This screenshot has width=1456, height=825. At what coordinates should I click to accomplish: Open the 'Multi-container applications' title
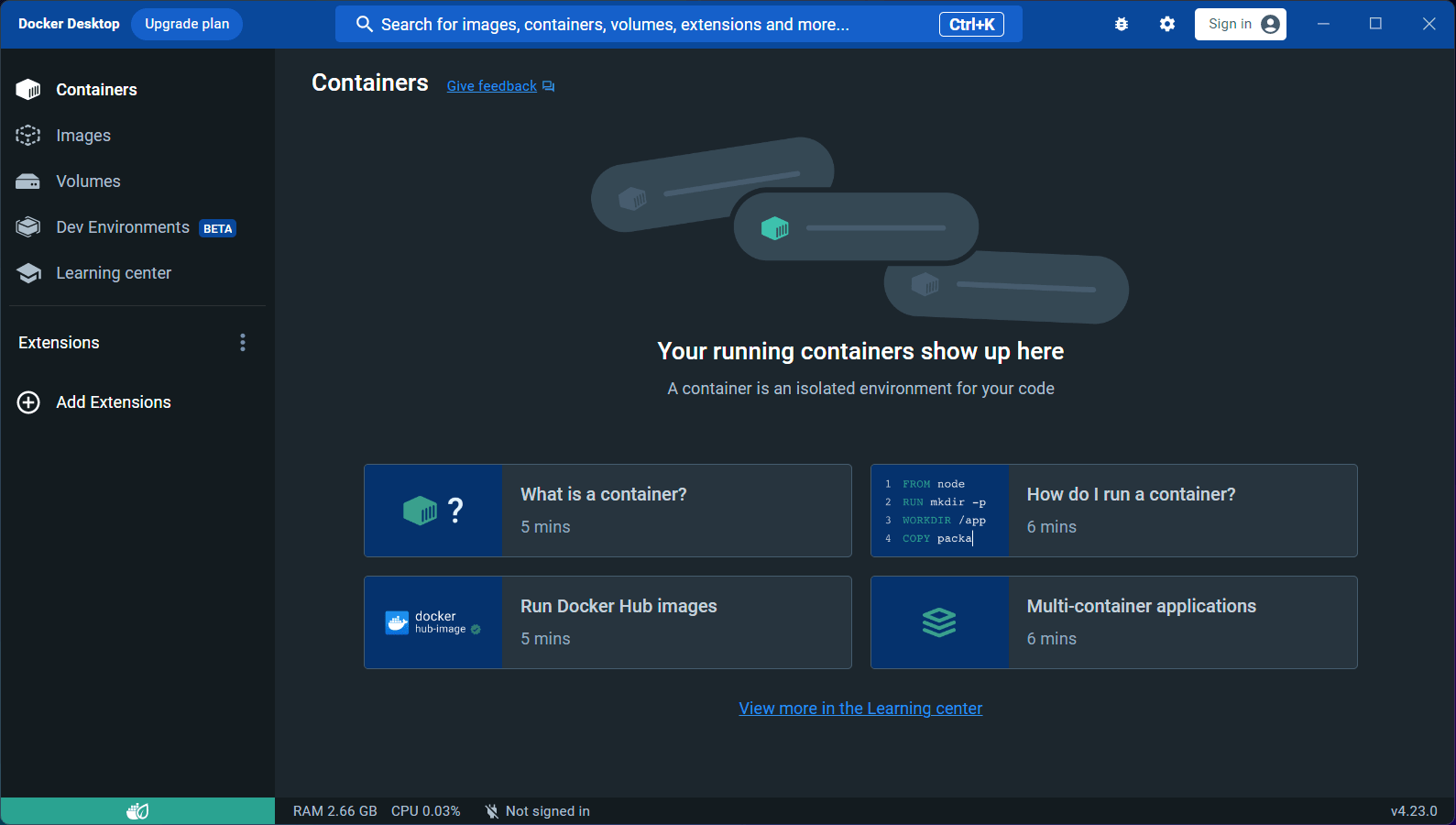(1141, 606)
